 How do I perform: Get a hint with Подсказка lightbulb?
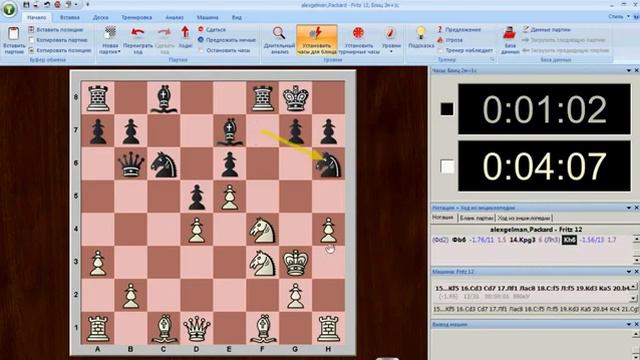click(421, 38)
